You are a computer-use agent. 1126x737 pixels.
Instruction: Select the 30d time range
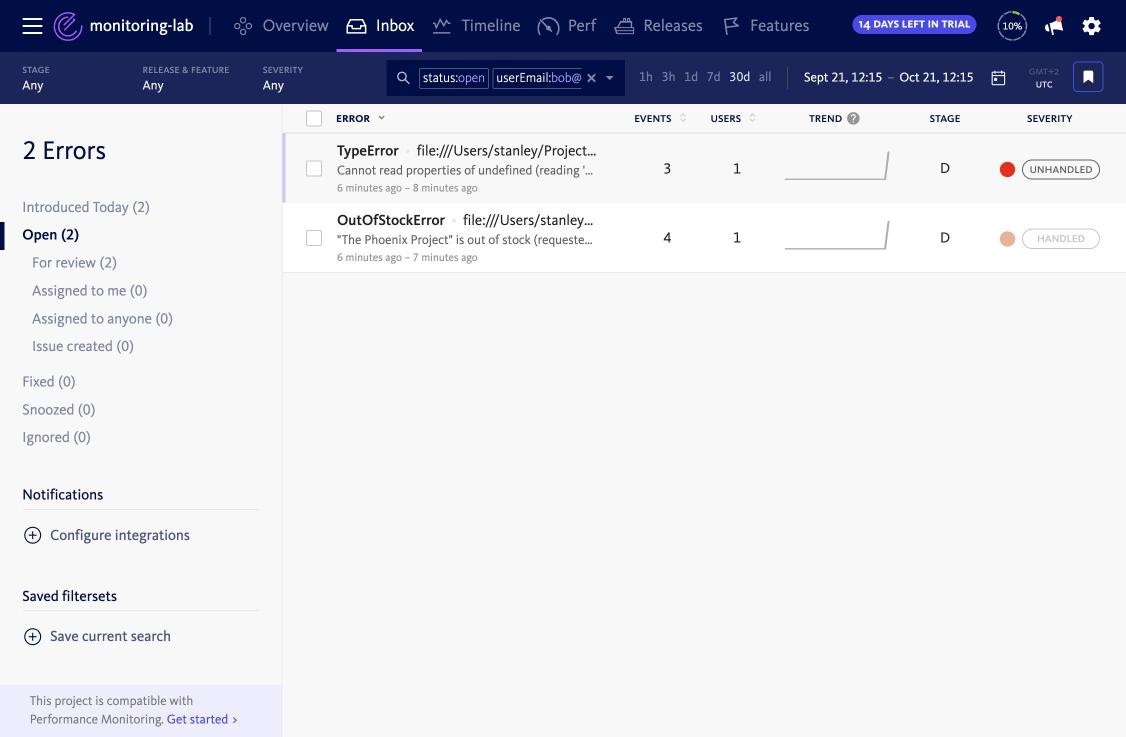[740, 77]
